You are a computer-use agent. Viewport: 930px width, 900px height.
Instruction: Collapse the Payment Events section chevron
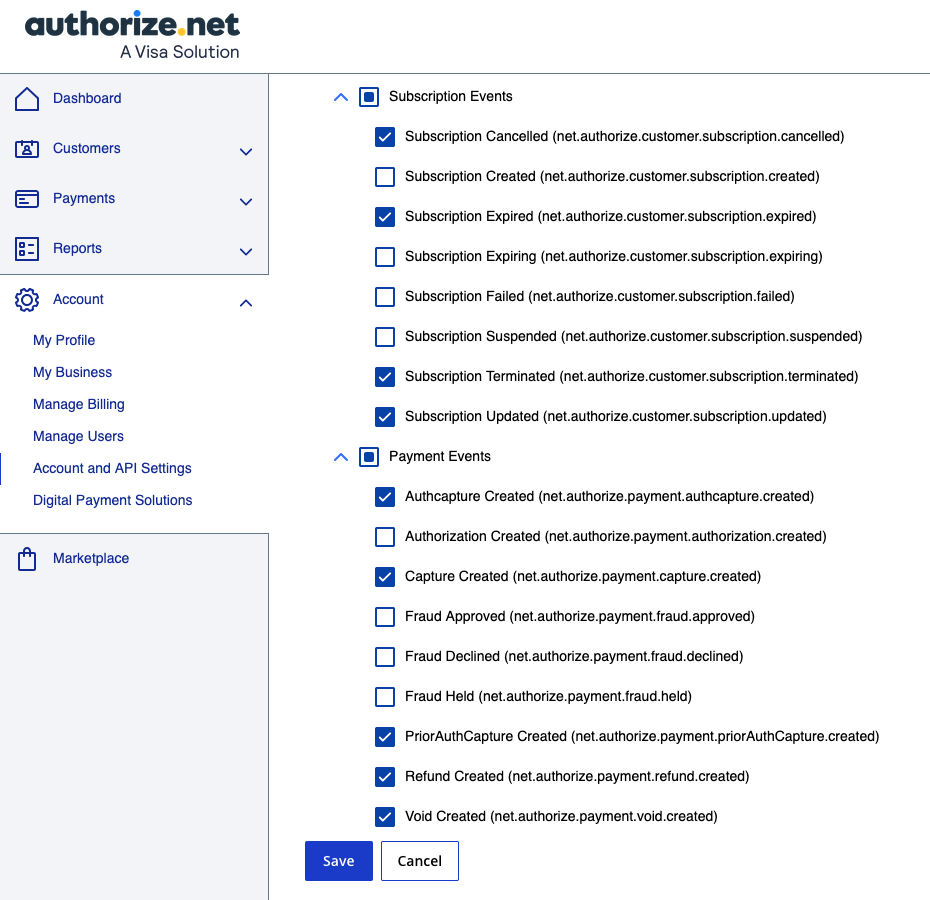pyautogui.click(x=341, y=457)
